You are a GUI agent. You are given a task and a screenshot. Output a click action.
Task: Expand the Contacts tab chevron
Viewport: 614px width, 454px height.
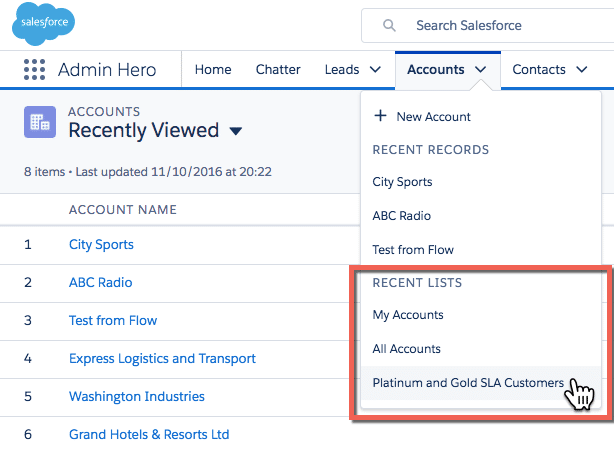(582, 70)
